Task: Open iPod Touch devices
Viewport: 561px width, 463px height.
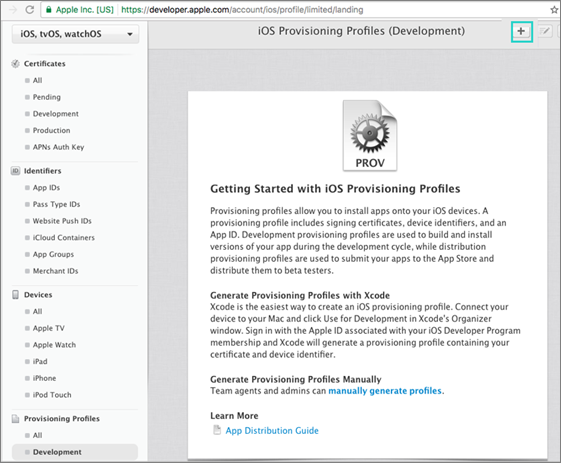Action: point(52,395)
